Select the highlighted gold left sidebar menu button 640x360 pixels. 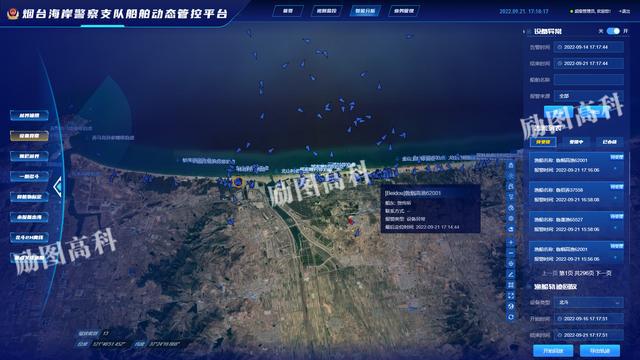tap(29, 136)
